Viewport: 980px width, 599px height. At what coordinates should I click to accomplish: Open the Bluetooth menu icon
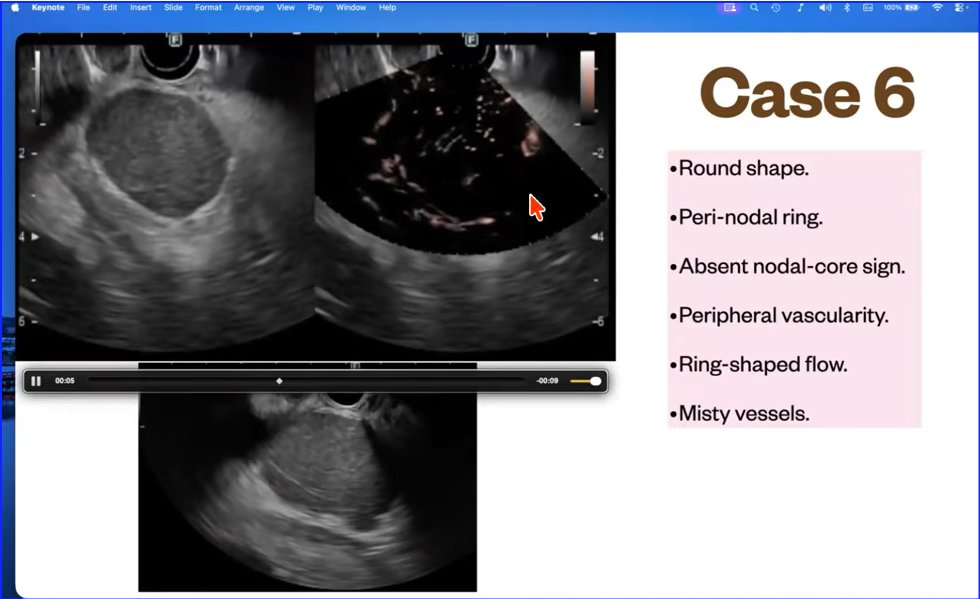click(847, 8)
